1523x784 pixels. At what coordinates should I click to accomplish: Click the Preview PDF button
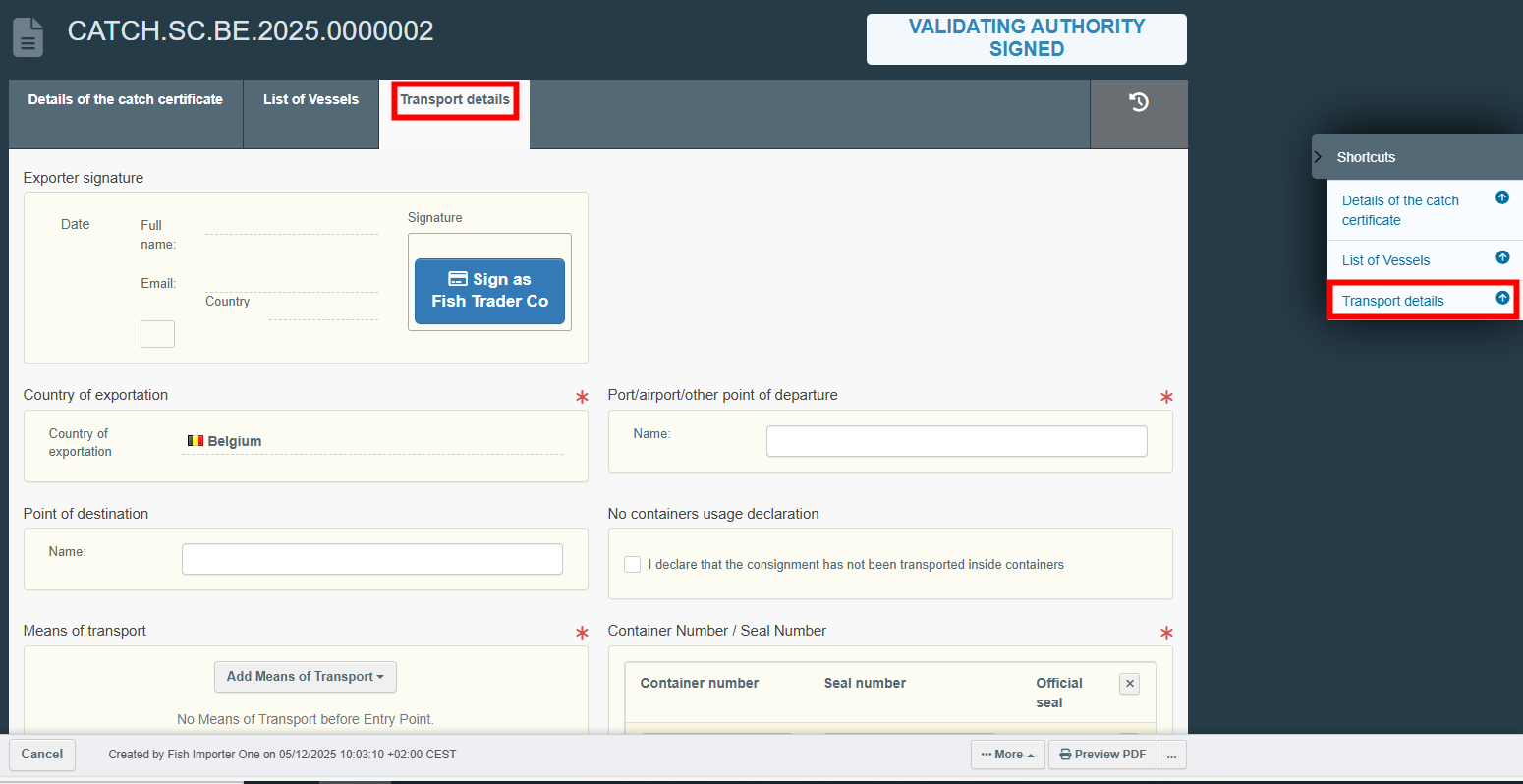coord(1101,755)
